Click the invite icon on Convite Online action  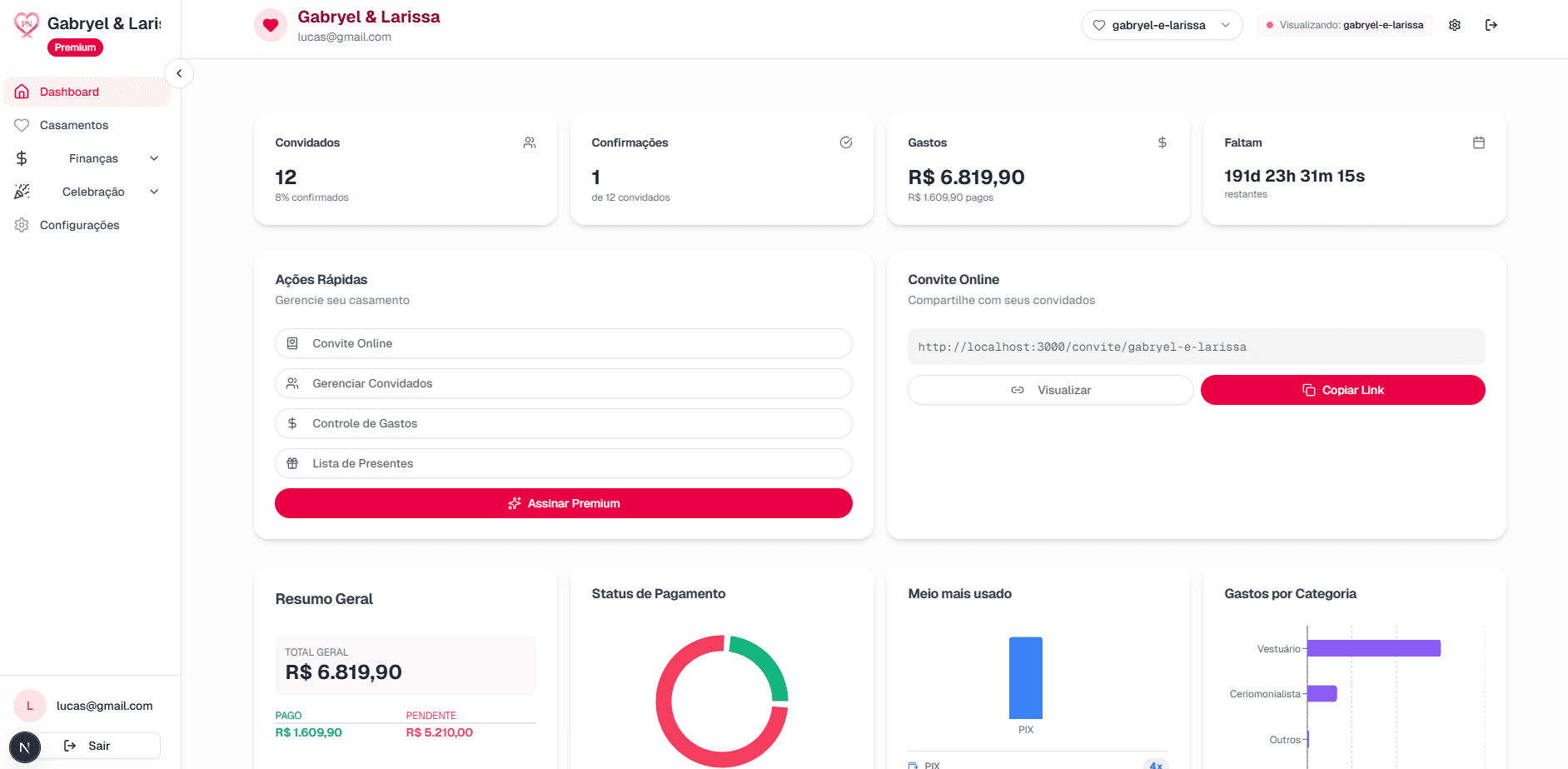292,343
